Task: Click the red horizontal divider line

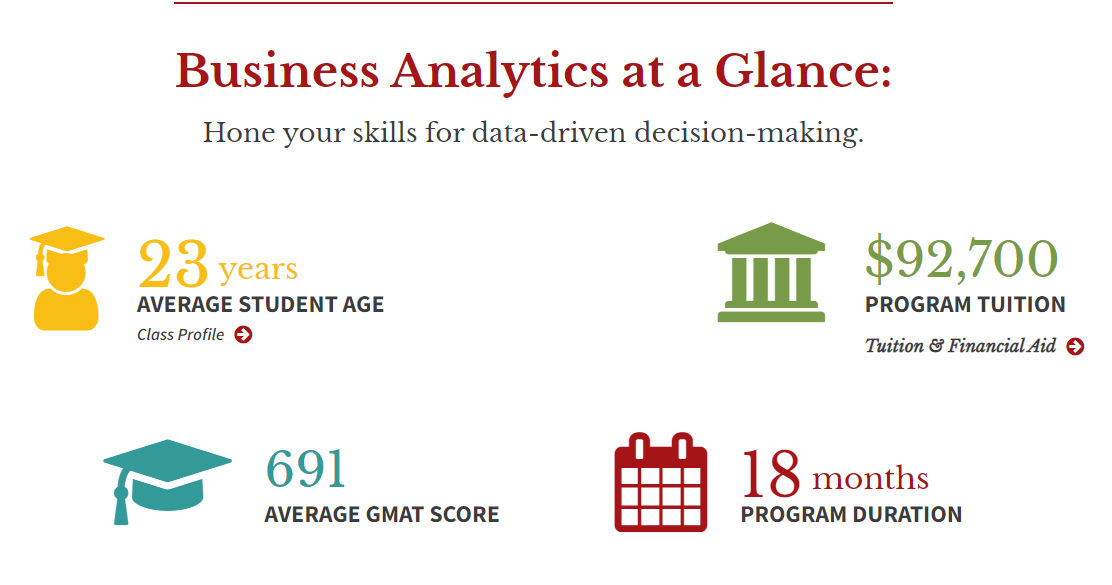Action: tap(533, 3)
